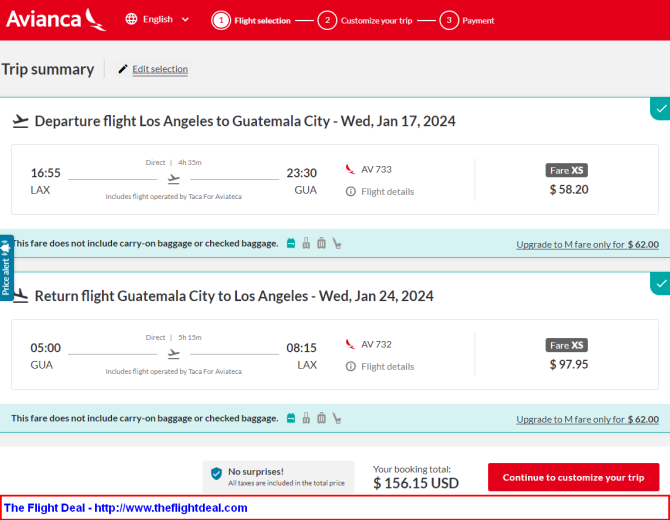Click seat selection icon, return fare

tap(337, 418)
